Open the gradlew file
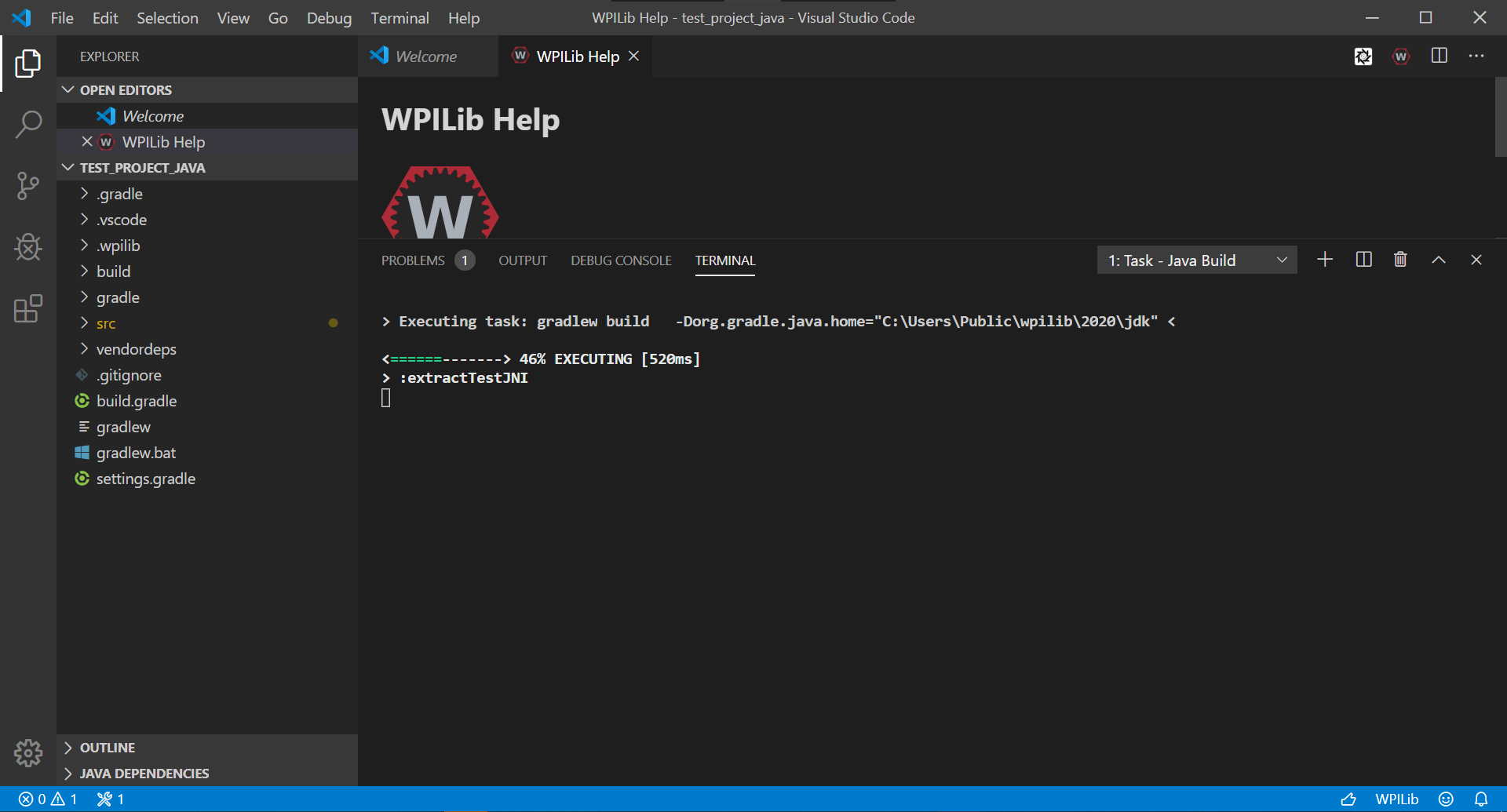 [207, 427]
